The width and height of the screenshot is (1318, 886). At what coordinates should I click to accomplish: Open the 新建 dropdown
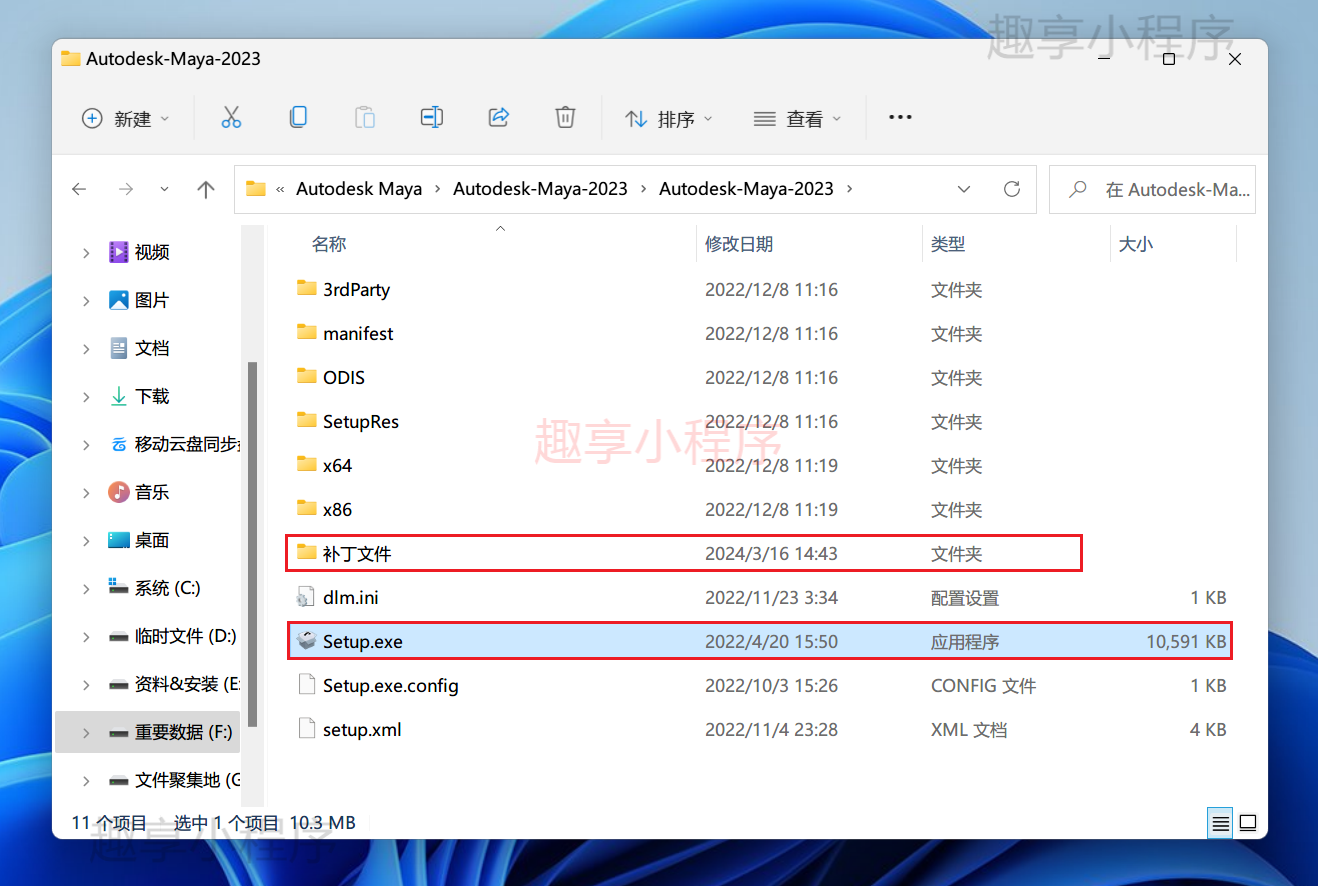(x=126, y=118)
